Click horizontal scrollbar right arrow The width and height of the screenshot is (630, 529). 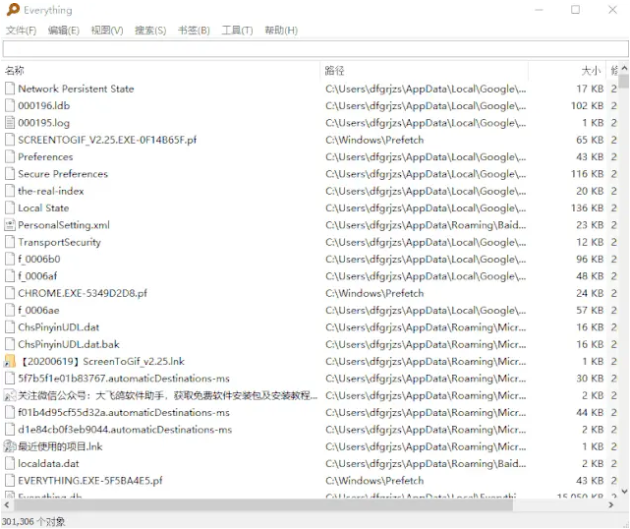click(x=611, y=505)
